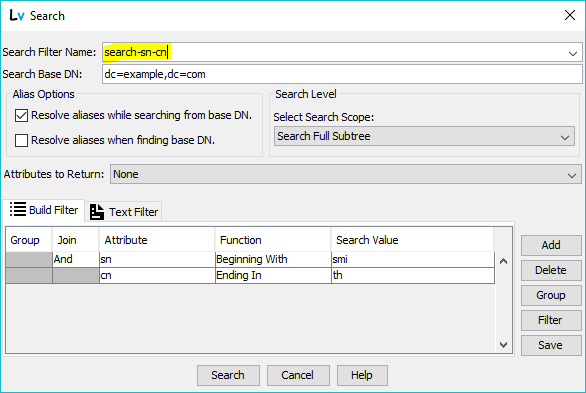Click the filter table scroll up arrow
Viewport: 586px width, 393px height.
coord(503,261)
